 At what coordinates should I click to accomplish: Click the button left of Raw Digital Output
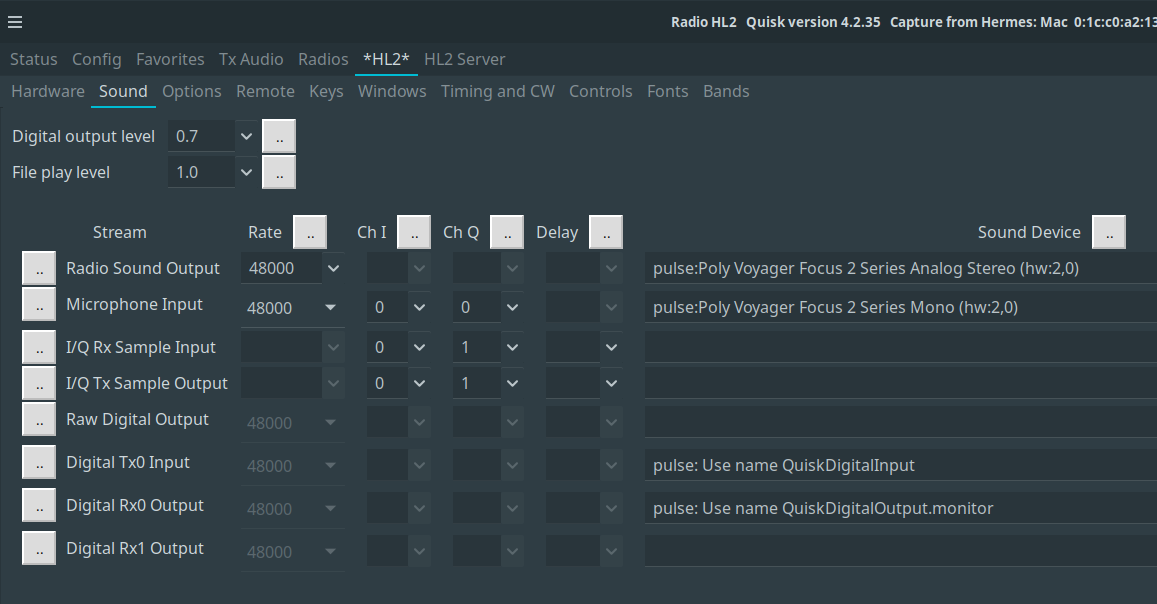pyautogui.click(x=39, y=419)
